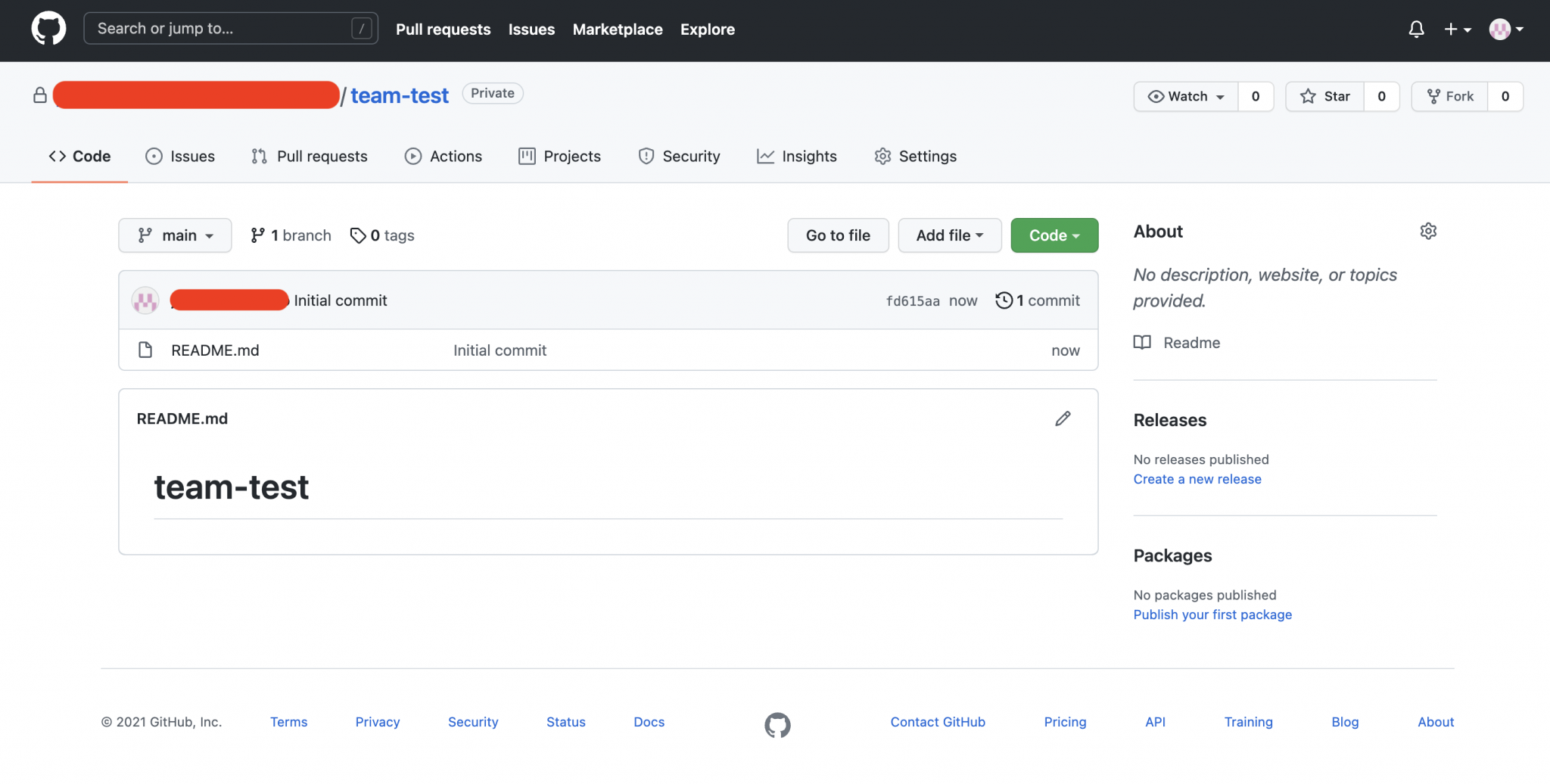This screenshot has height=784, width=1550.
Task: Open the notifications bell
Action: tap(1416, 30)
